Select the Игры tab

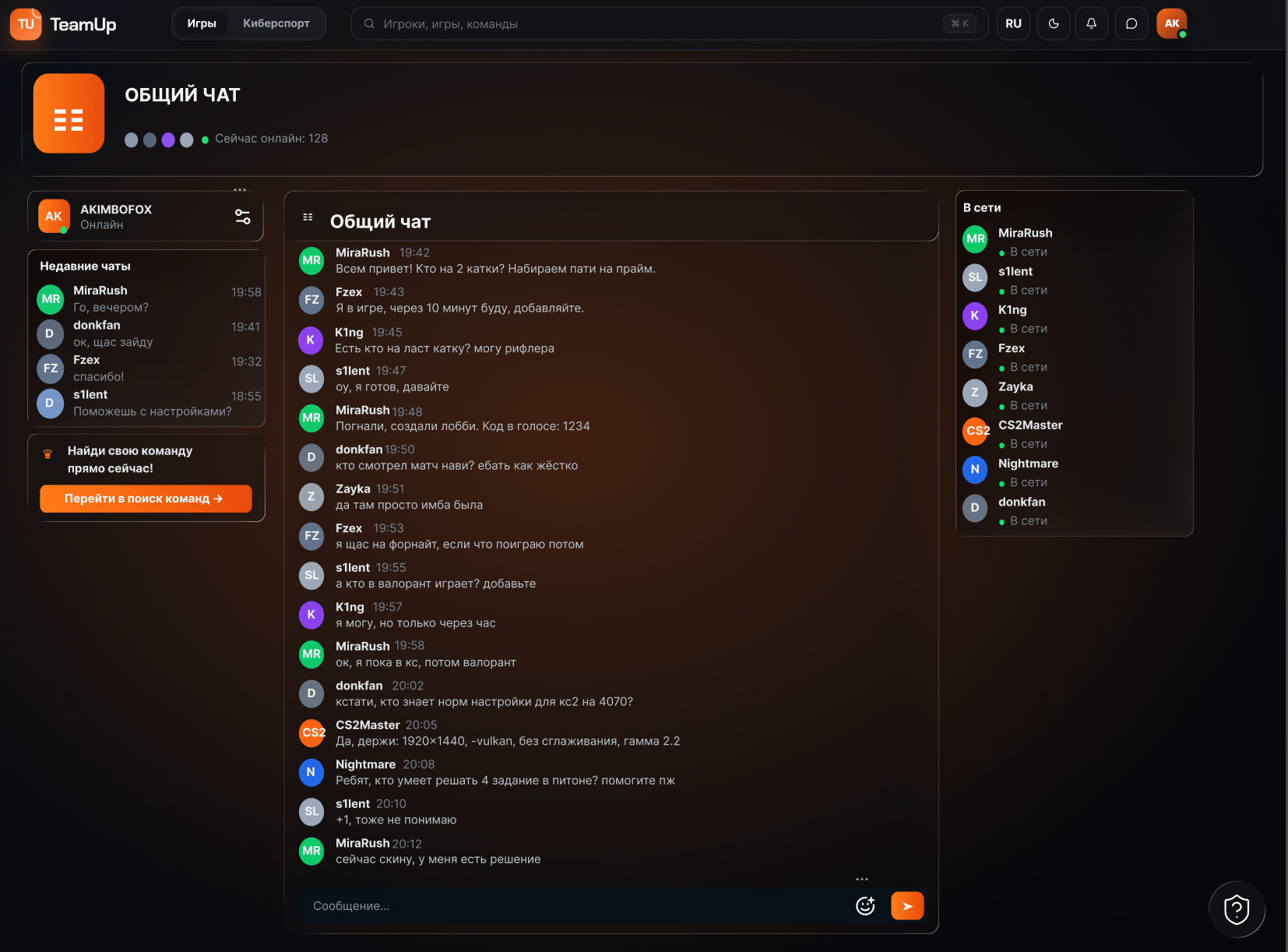(x=202, y=23)
